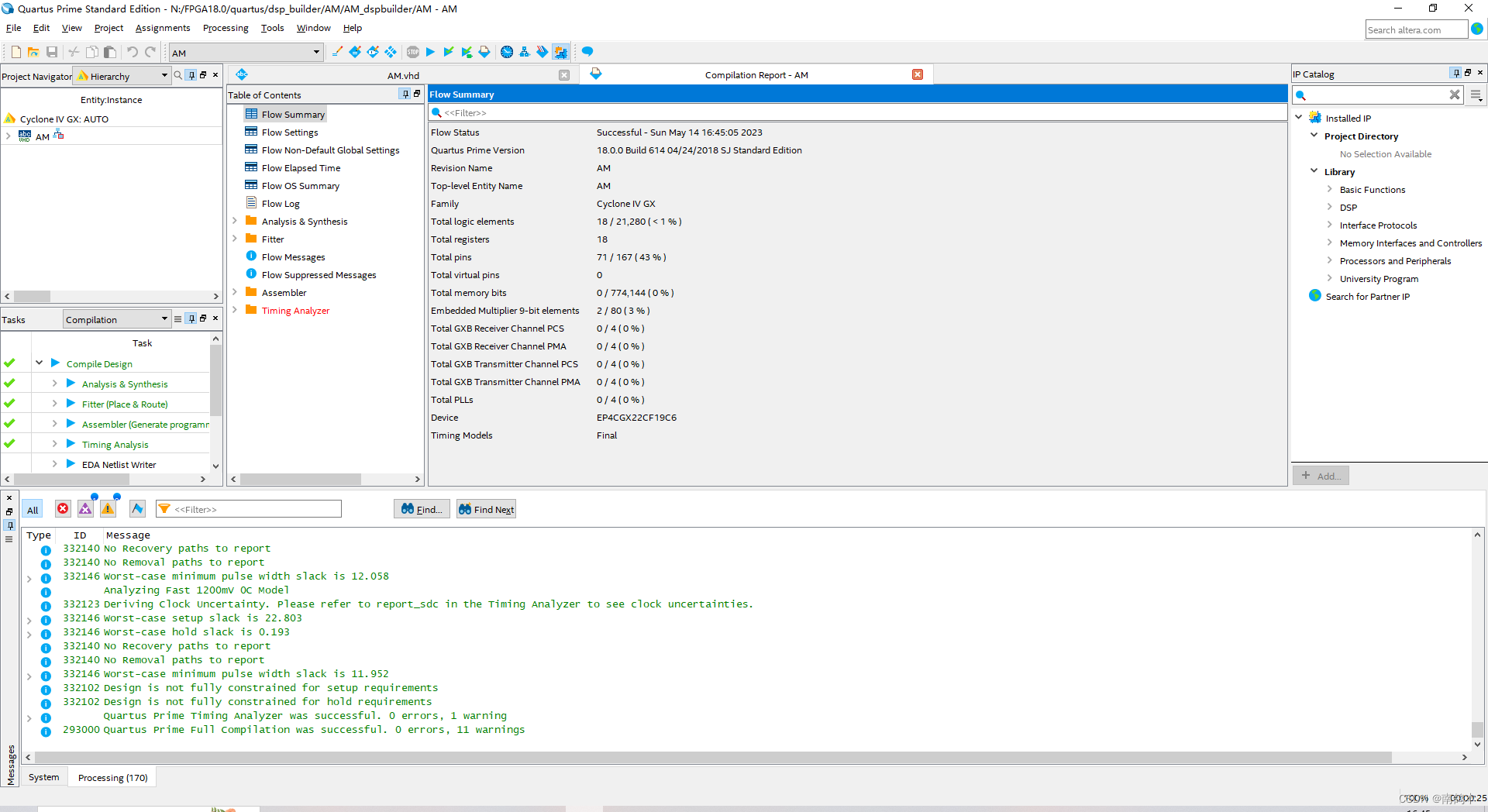Select the All messages filter

coord(33,509)
